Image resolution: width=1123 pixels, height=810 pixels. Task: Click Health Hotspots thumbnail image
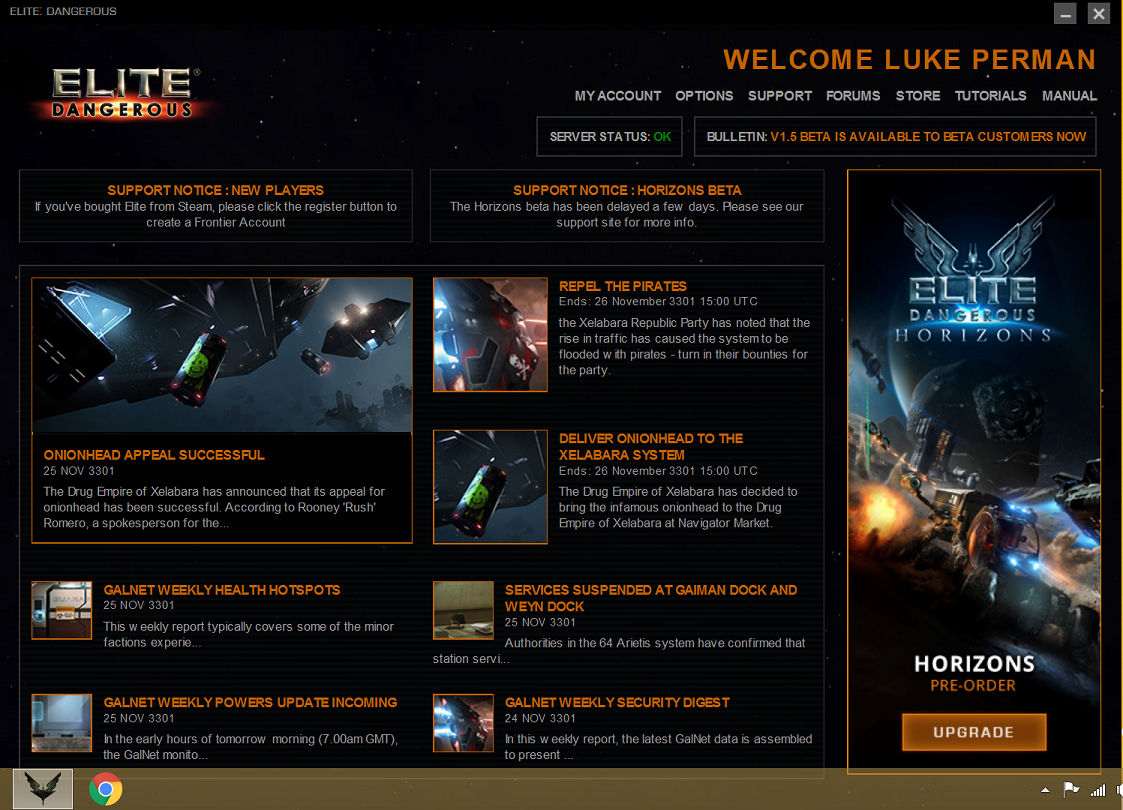click(x=62, y=610)
